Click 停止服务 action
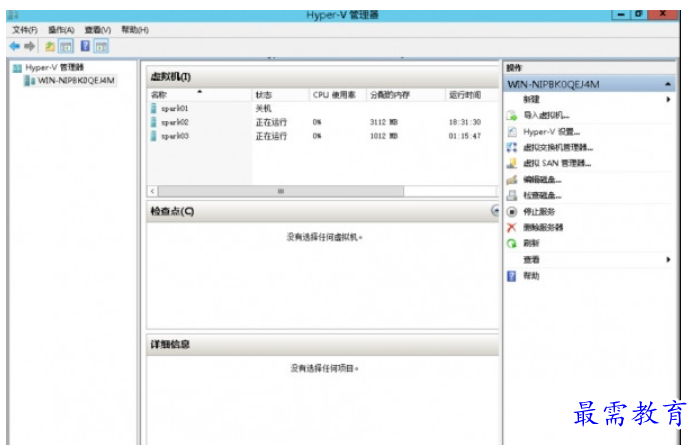The height and width of the screenshot is (445, 695). [x=539, y=211]
